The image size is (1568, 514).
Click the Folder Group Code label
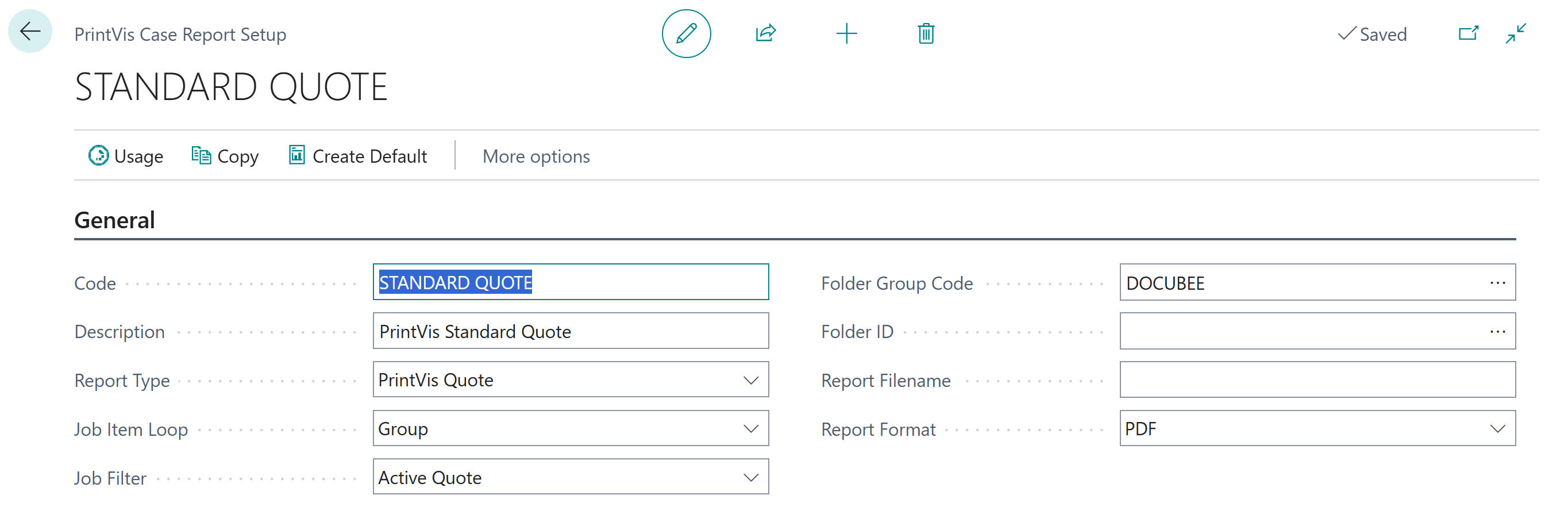click(x=896, y=283)
